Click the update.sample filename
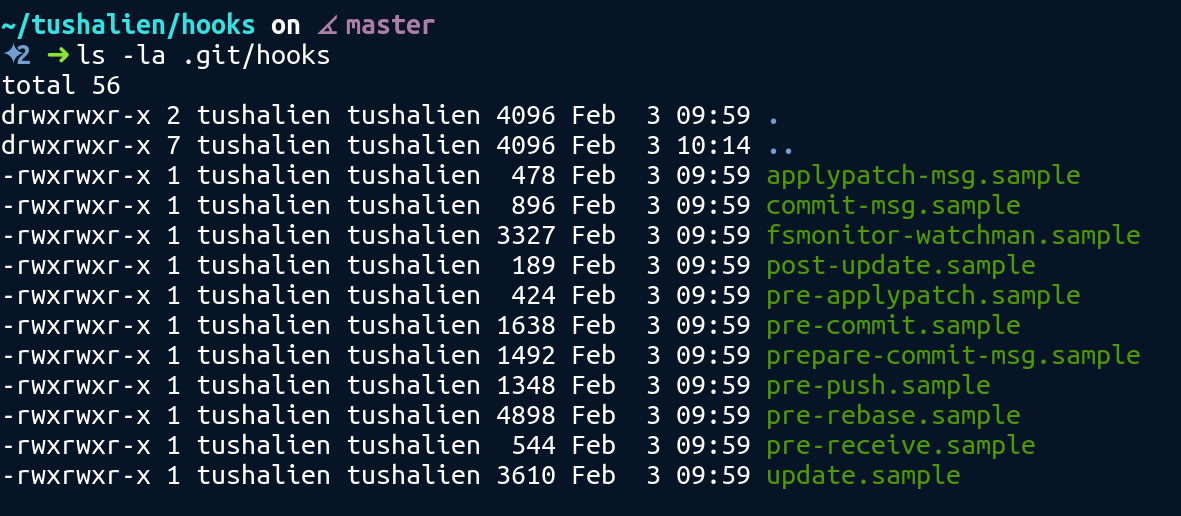The height and width of the screenshot is (516, 1181). point(863,476)
